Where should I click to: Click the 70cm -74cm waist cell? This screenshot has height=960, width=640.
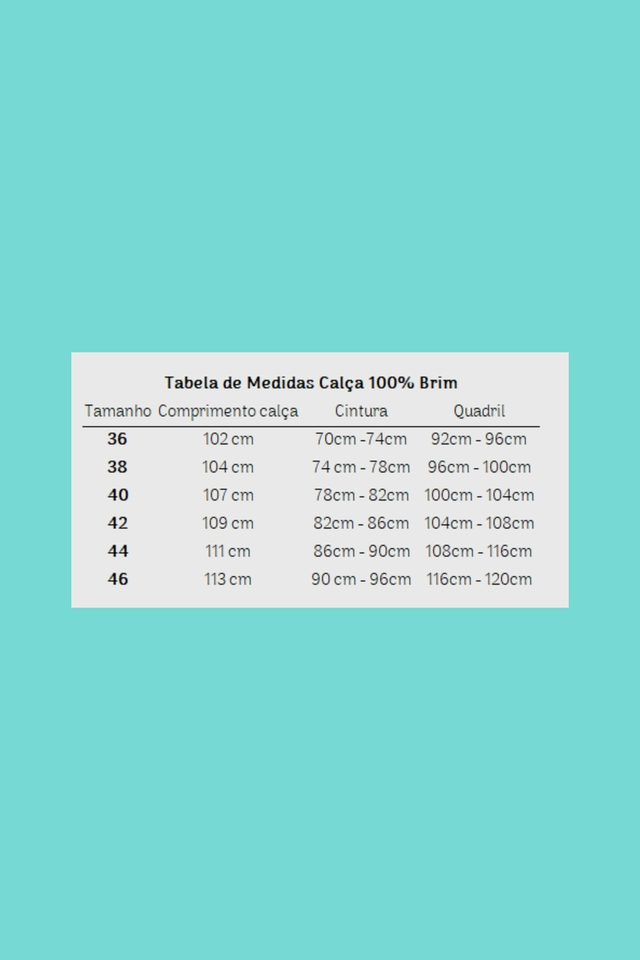pos(361,439)
